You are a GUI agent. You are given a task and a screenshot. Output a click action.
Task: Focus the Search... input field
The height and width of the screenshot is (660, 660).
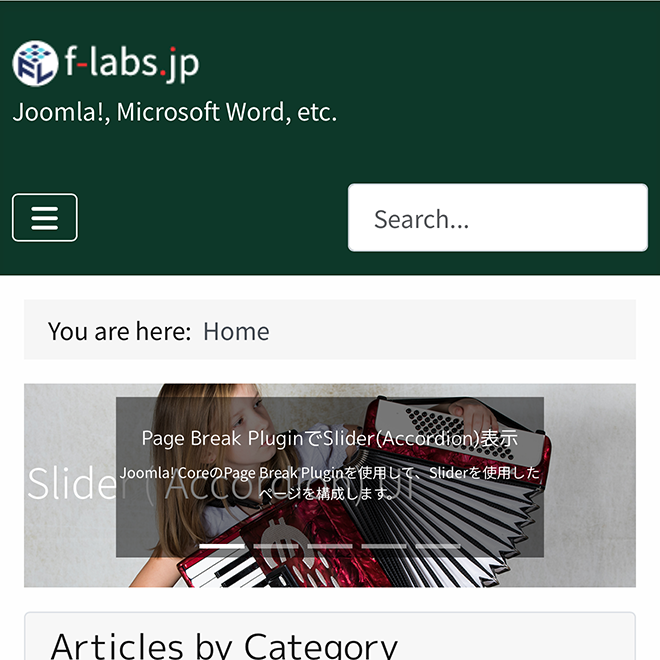tap(497, 218)
